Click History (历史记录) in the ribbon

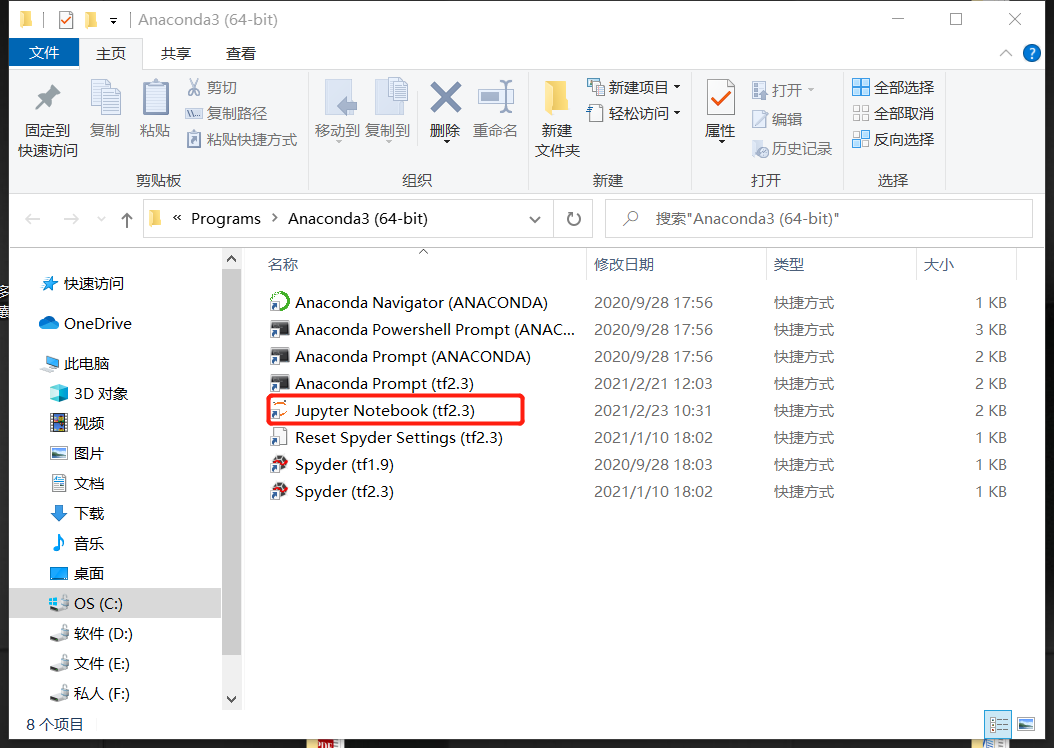792,149
